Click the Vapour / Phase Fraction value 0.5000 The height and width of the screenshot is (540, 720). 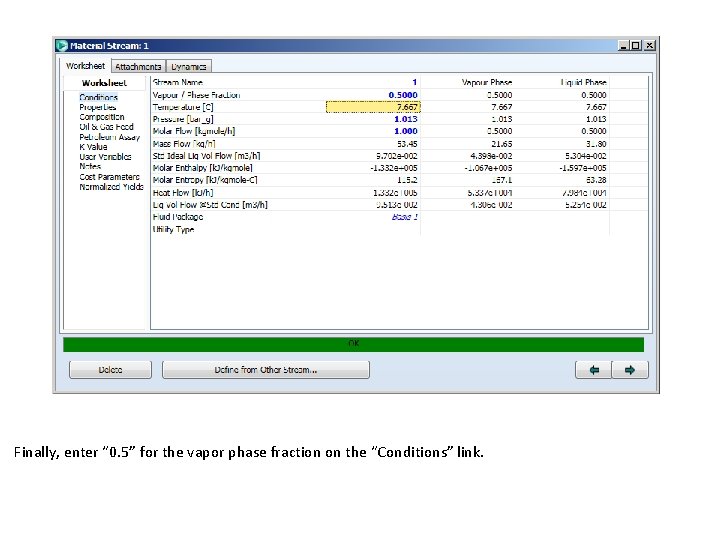tap(403, 95)
